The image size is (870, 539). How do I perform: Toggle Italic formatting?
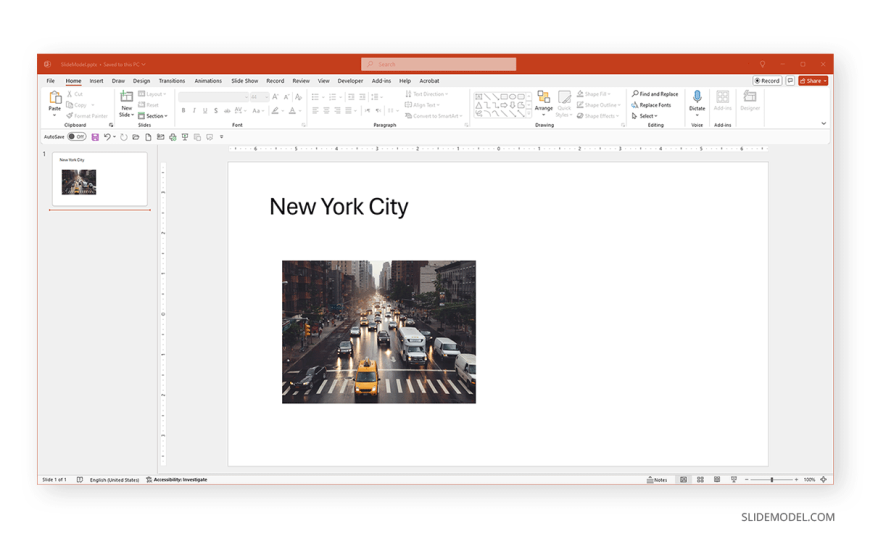[x=194, y=111]
